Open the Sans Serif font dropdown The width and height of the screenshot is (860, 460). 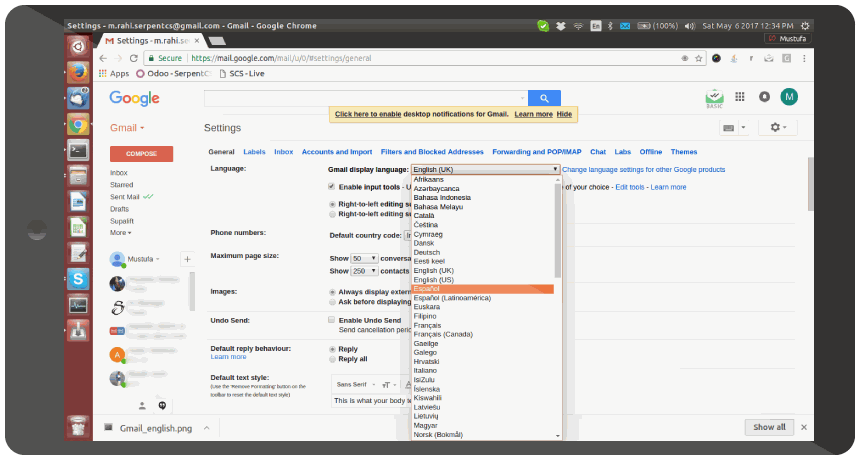pyautogui.click(x=355, y=384)
